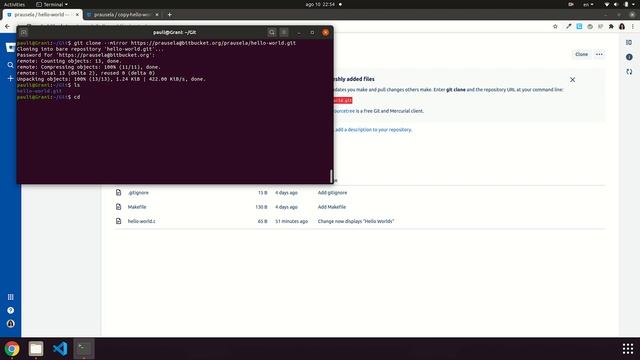Open the Bitbucket logo home icon

click(11, 48)
